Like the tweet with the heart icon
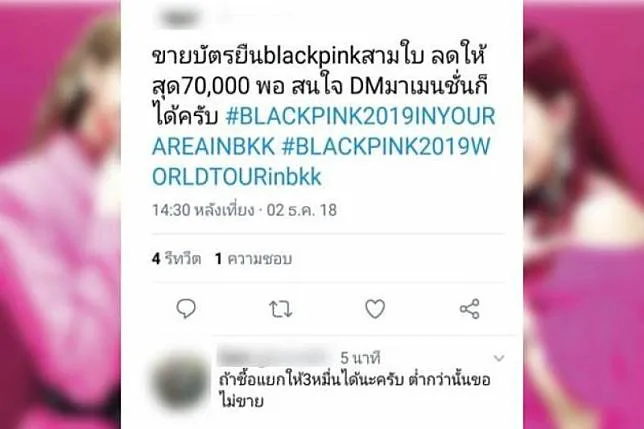The image size is (644, 429). click(x=375, y=309)
